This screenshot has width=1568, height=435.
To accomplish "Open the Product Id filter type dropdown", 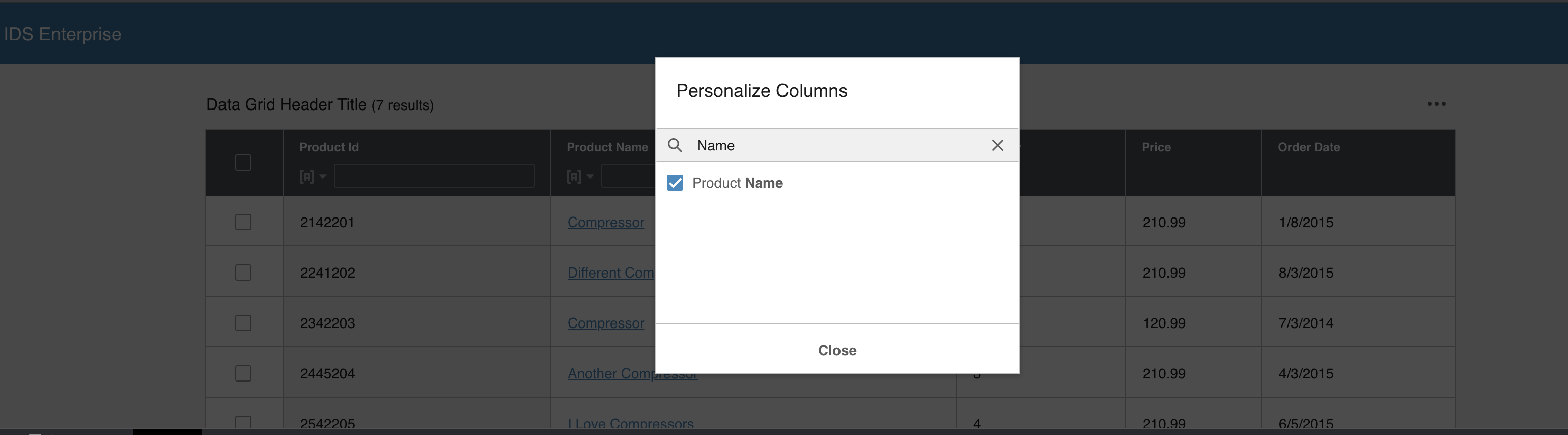I will (313, 177).
